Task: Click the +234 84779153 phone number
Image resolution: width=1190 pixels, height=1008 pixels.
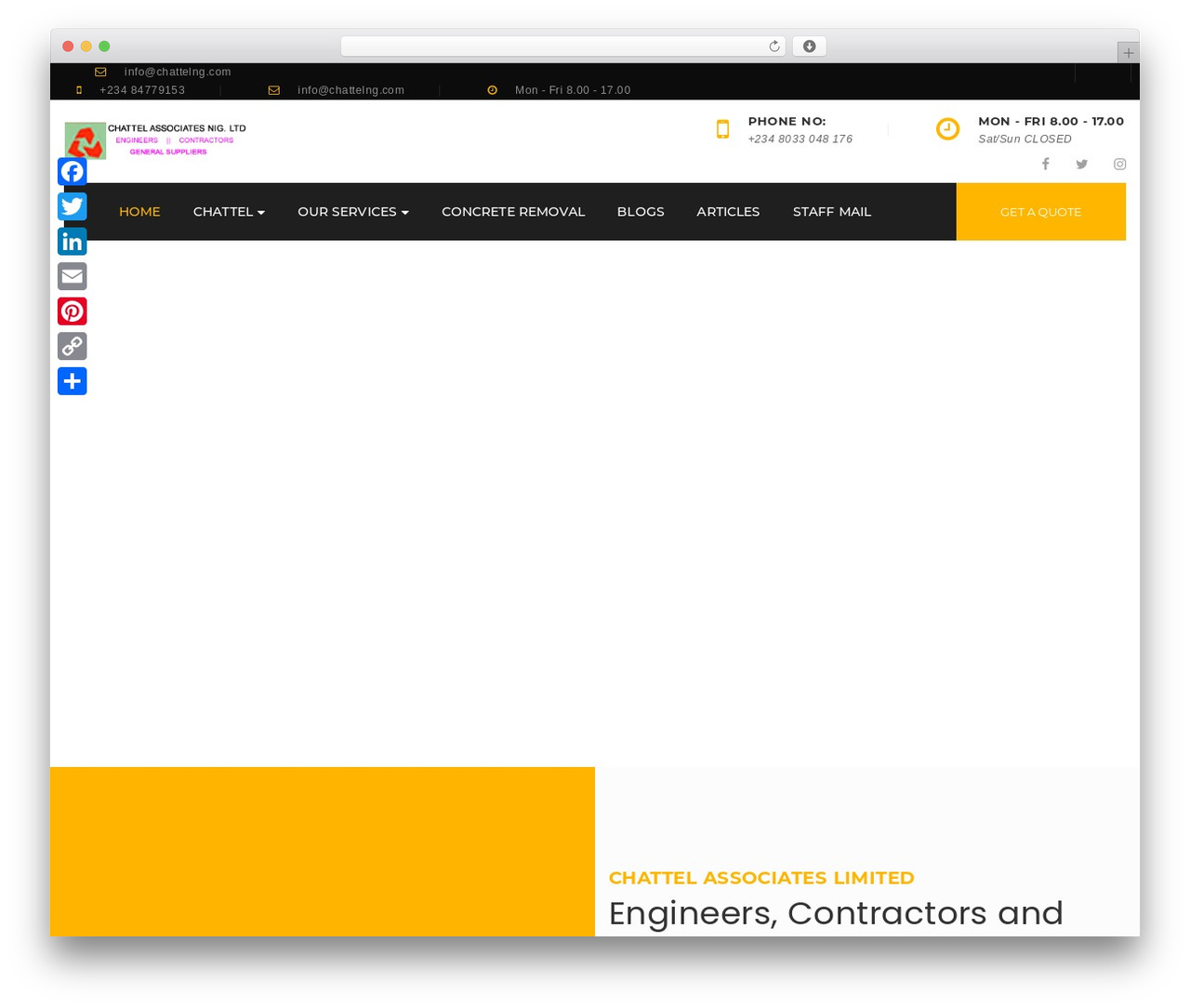Action: pyautogui.click(x=142, y=90)
